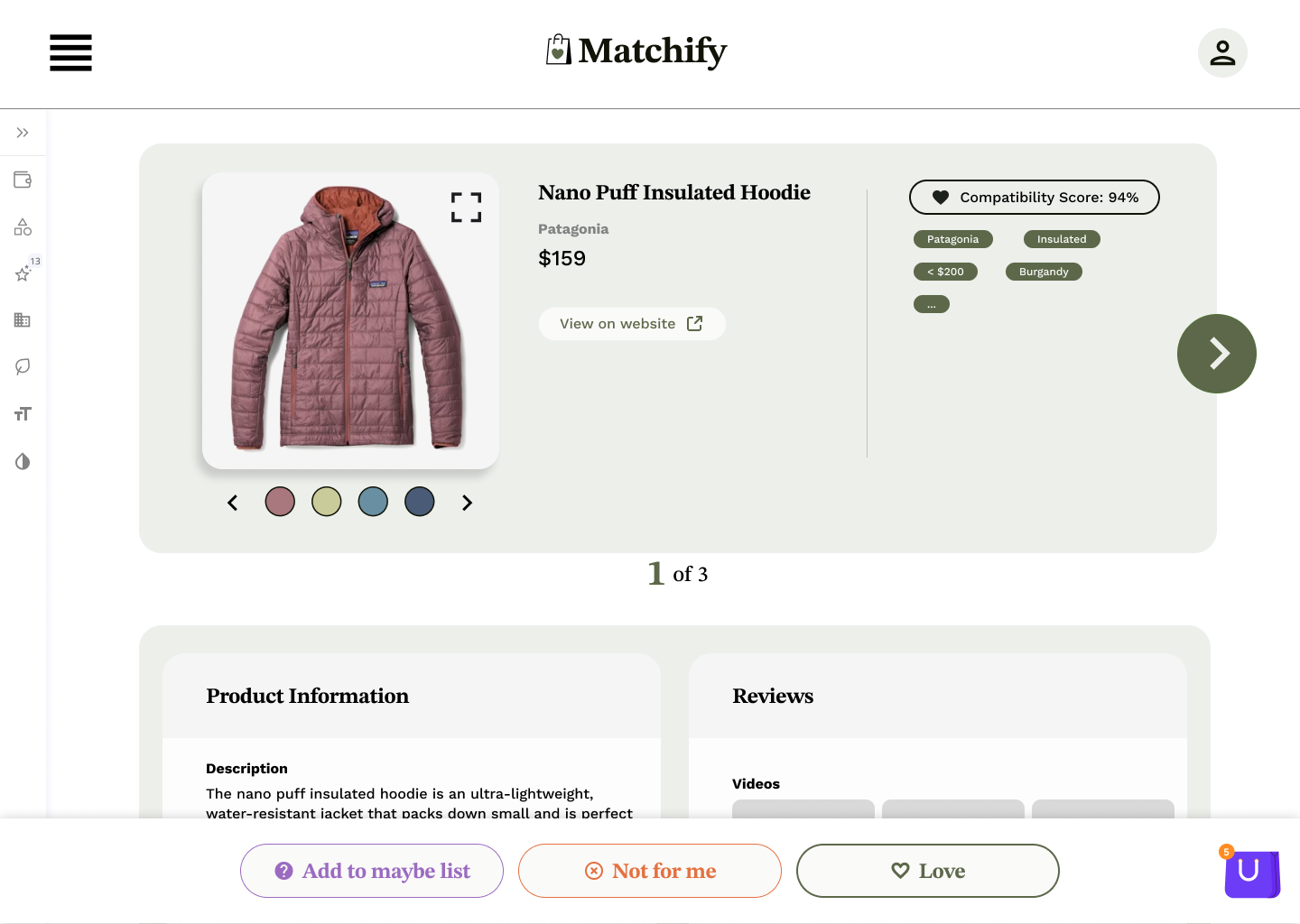Open the hamburger main menu
Image resolution: width=1300 pixels, height=924 pixels.
pos(70,52)
